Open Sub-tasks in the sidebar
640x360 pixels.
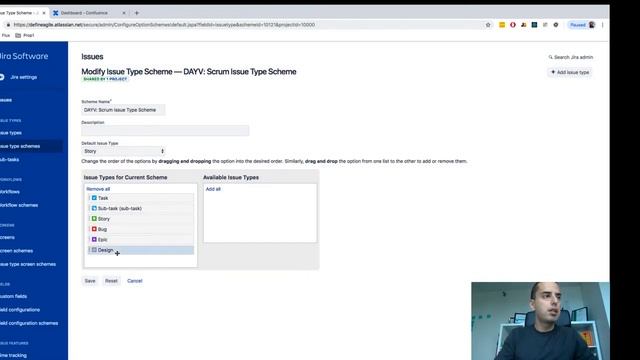9,160
